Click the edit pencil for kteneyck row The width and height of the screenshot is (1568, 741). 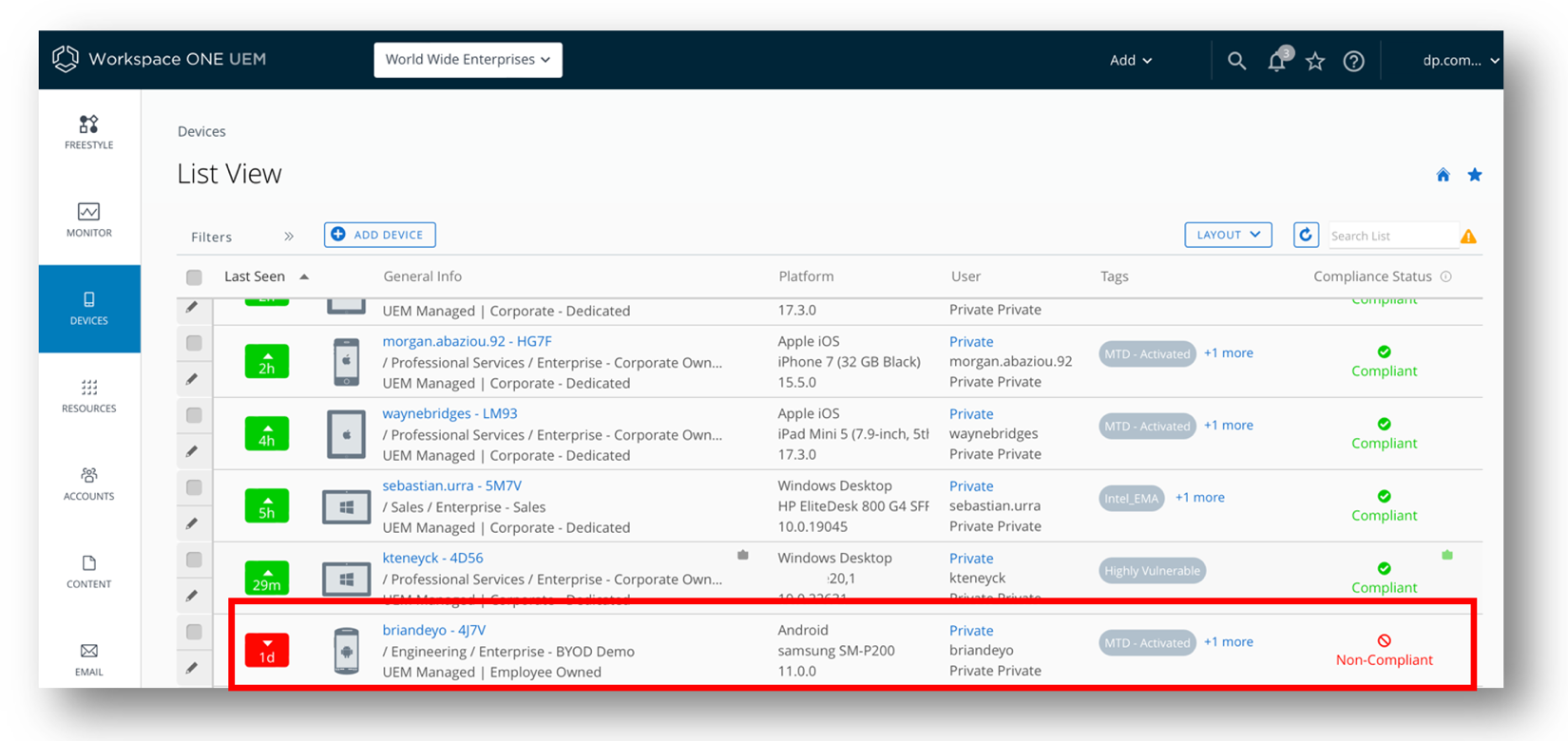click(x=192, y=596)
